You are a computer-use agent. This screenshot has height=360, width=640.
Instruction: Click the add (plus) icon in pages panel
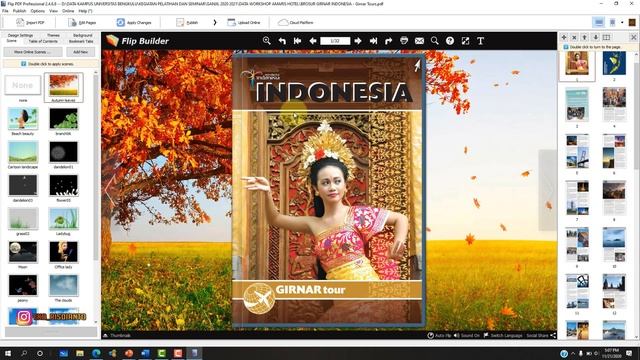(x=564, y=37)
